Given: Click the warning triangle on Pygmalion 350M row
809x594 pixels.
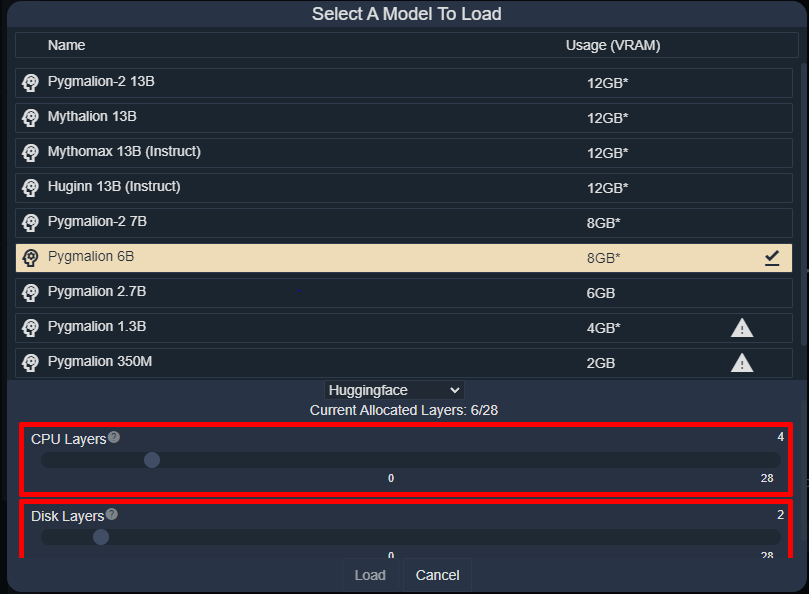Looking at the screenshot, I should pos(741,362).
